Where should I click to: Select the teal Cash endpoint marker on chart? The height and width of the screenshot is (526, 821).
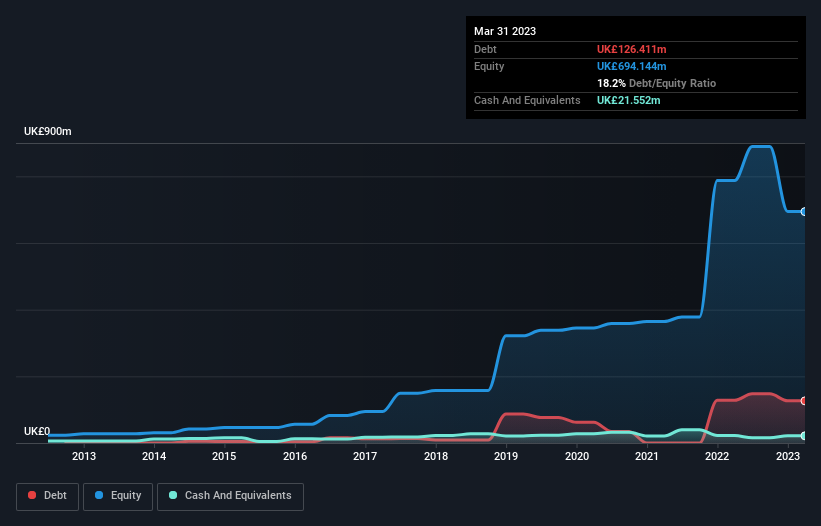click(804, 435)
